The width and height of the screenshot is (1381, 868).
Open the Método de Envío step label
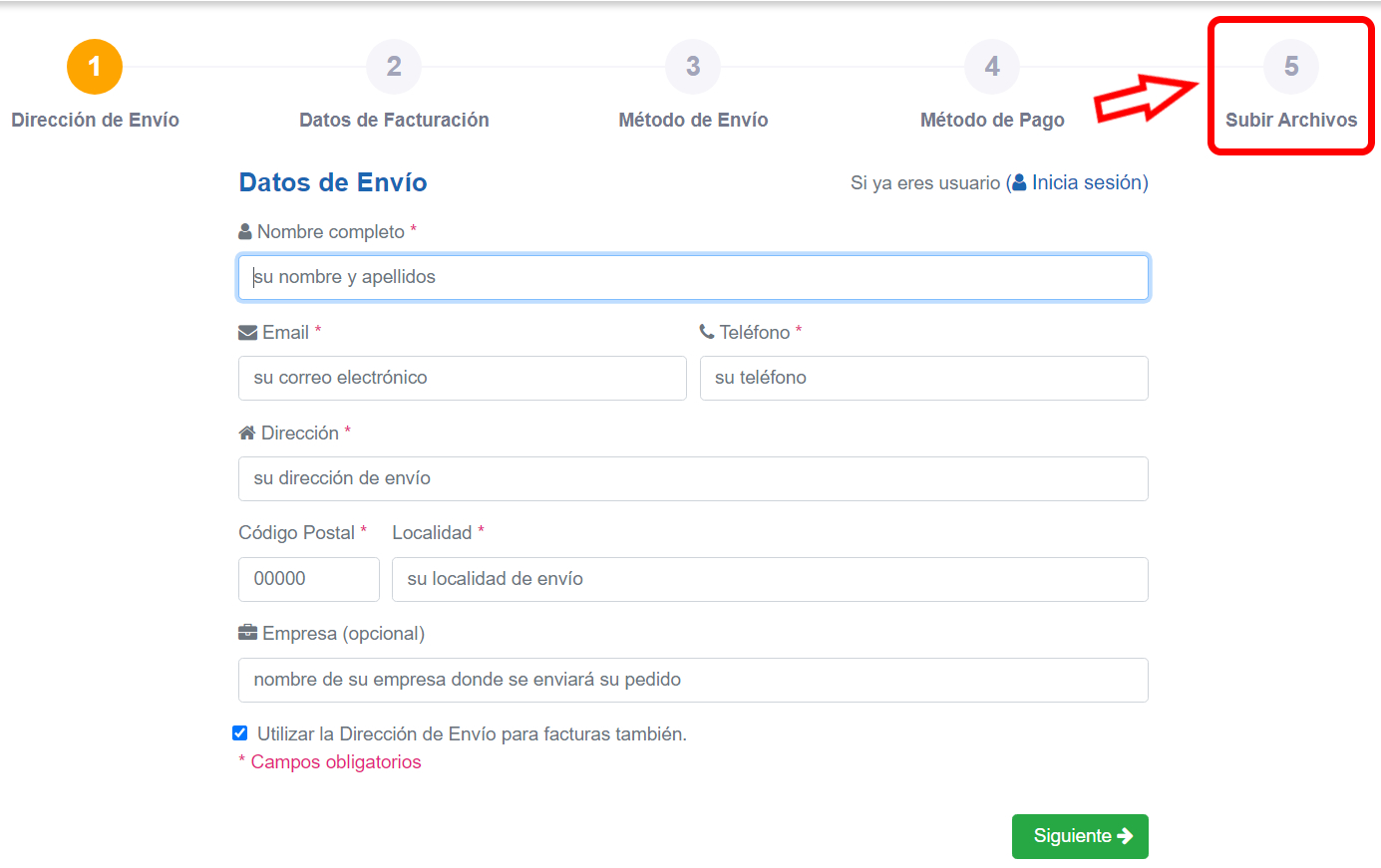pos(693,120)
